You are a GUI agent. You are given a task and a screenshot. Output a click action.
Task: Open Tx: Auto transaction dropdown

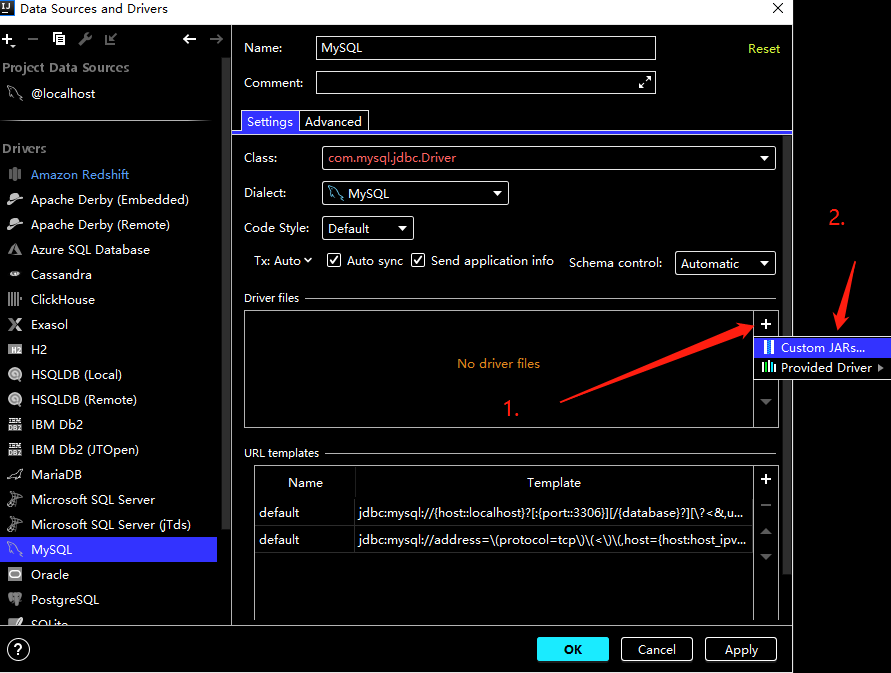[x=283, y=261]
